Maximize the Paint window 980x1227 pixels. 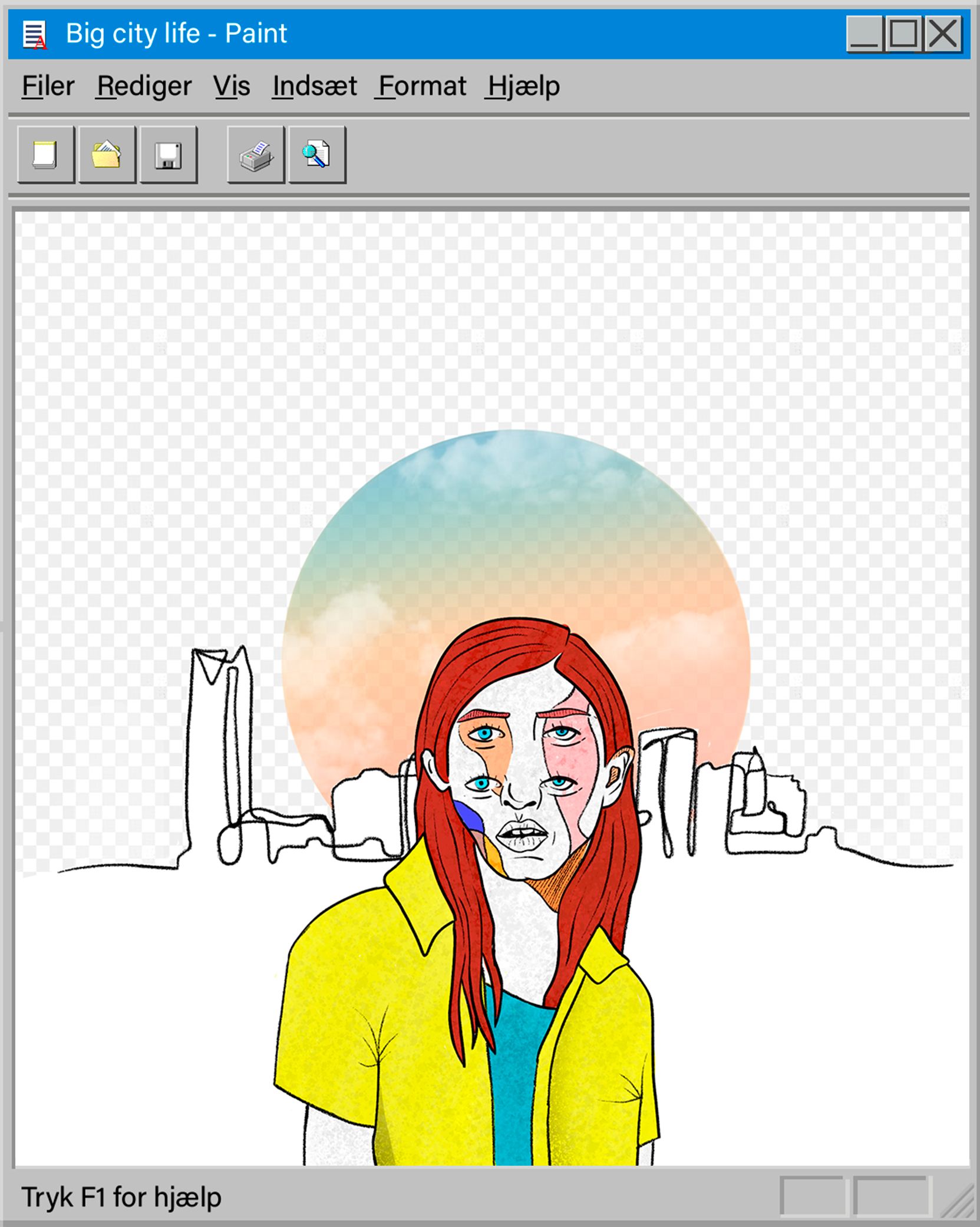(903, 34)
